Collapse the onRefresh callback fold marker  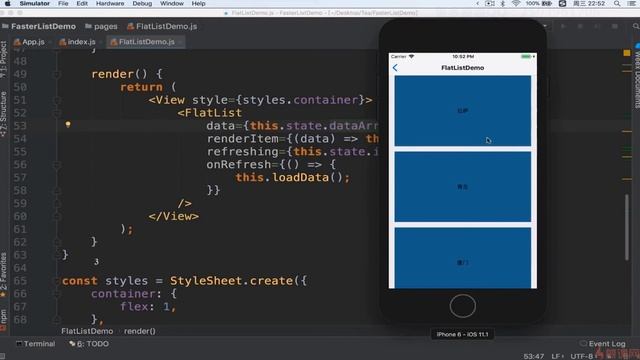[57, 165]
